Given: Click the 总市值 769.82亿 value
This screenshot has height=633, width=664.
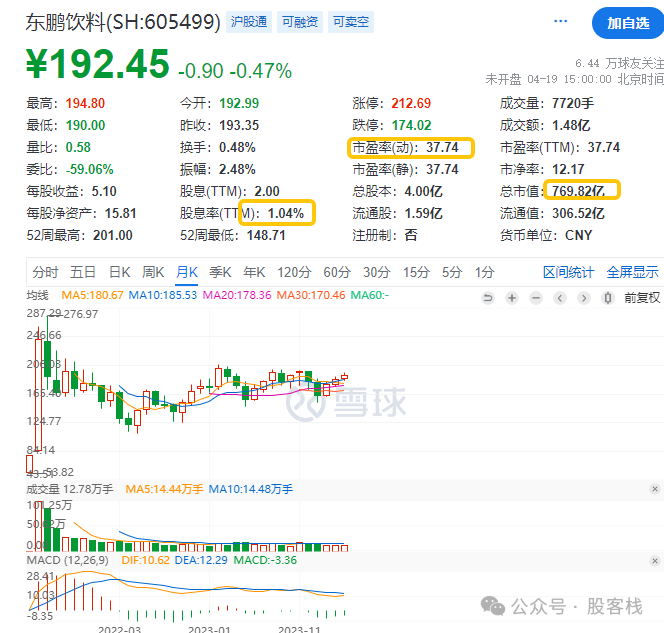Looking at the screenshot, I should tap(578, 191).
